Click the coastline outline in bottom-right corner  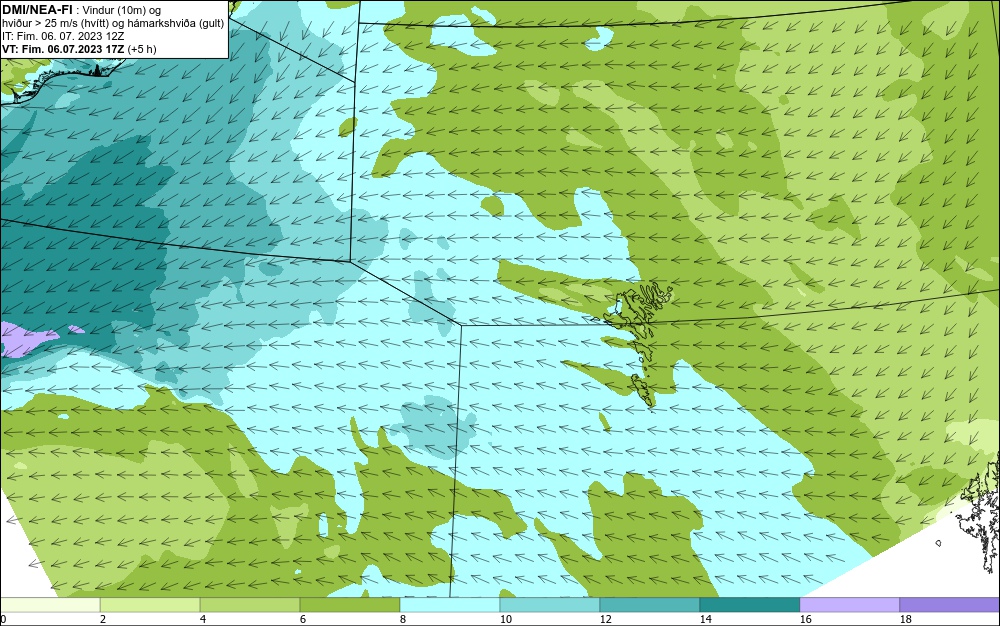[x=979, y=512]
